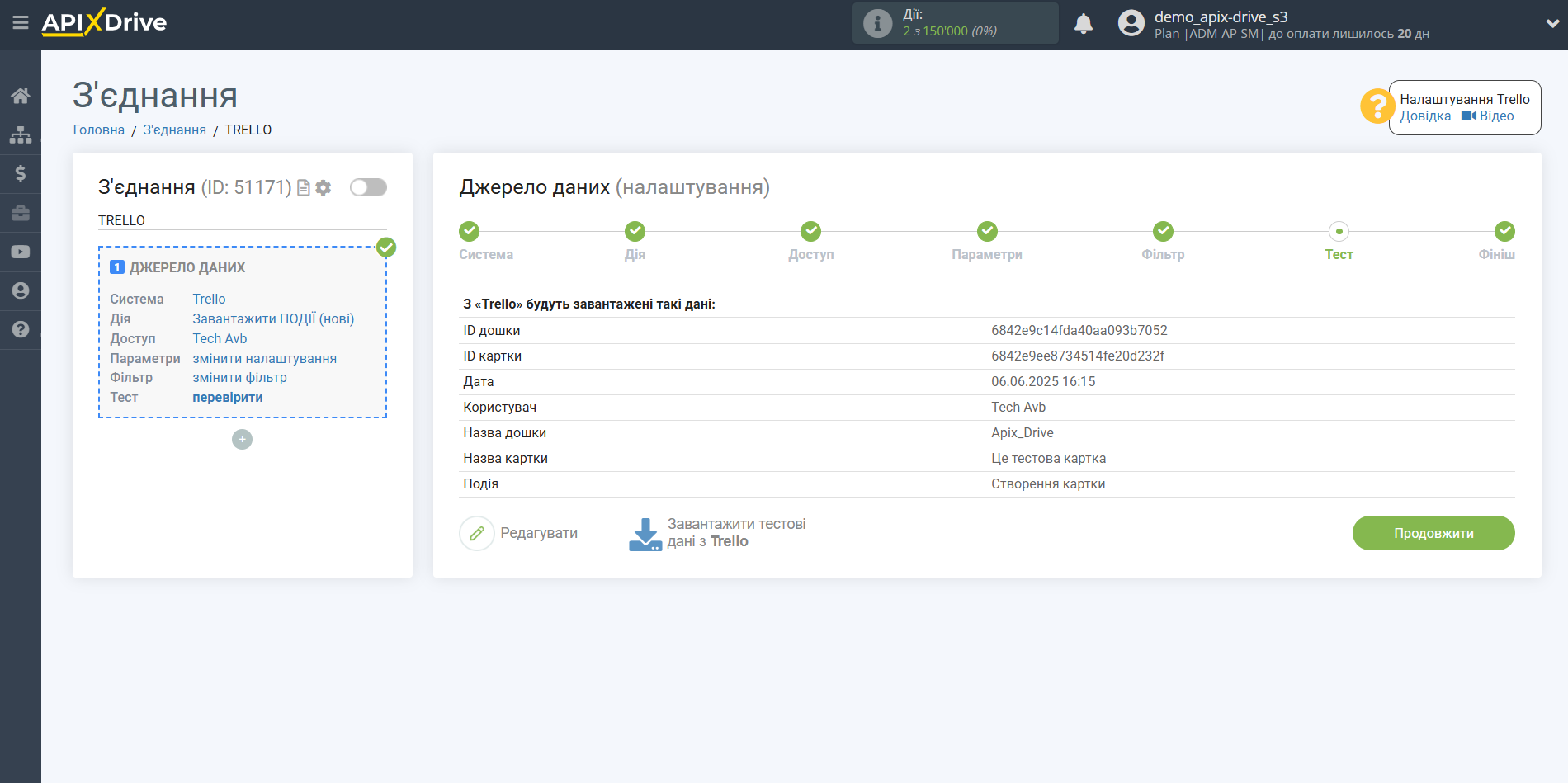1568x783 pixels.
Task: Click the actions info icon
Action: (x=877, y=23)
